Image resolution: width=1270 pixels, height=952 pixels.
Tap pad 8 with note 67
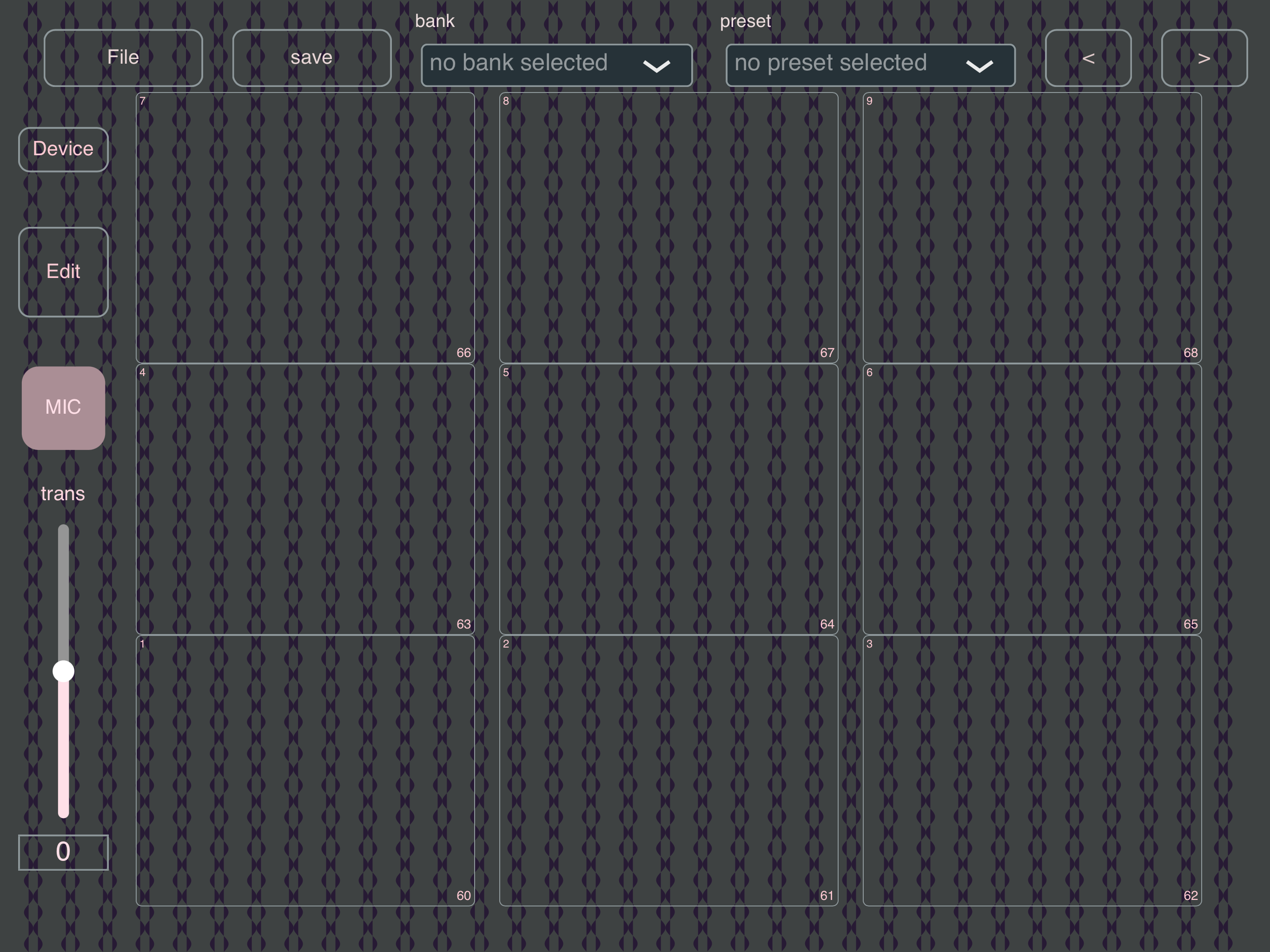click(x=668, y=228)
